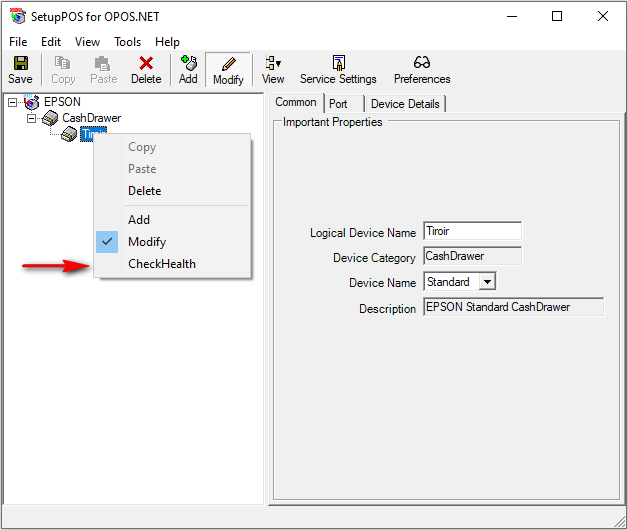Collapse the CashDrawer tree node
Screen dimensions: 628x530
coord(31,118)
